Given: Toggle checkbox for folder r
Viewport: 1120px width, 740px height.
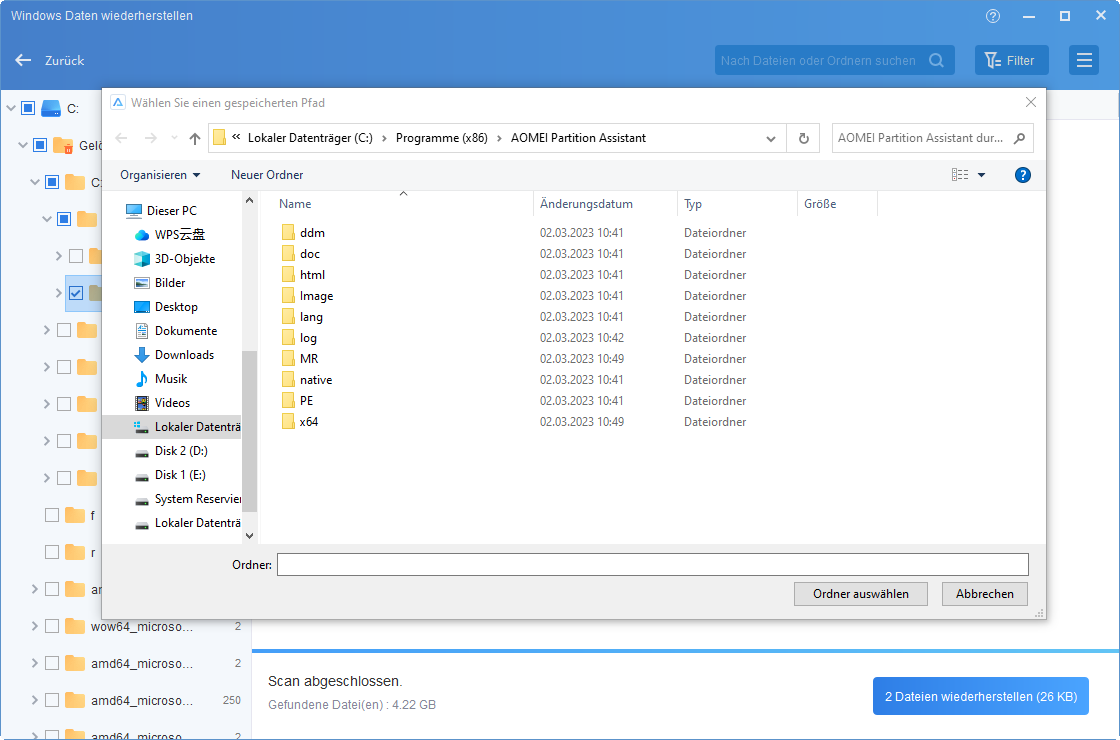Looking at the screenshot, I should [x=51, y=553].
